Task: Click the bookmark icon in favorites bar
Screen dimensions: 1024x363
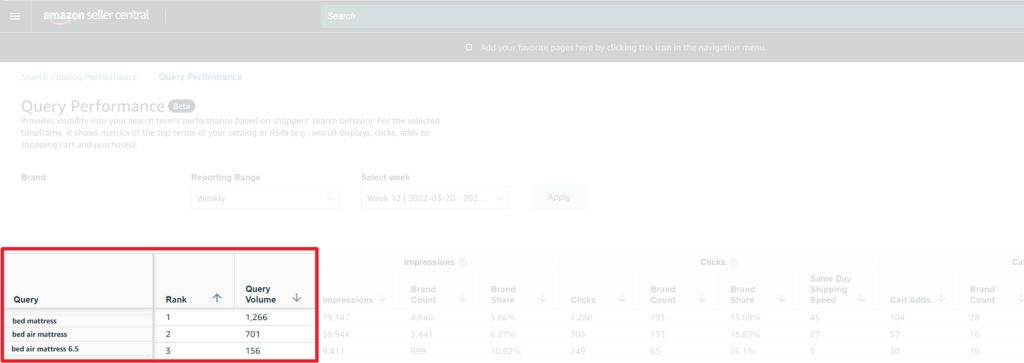Action: pyautogui.click(x=469, y=48)
